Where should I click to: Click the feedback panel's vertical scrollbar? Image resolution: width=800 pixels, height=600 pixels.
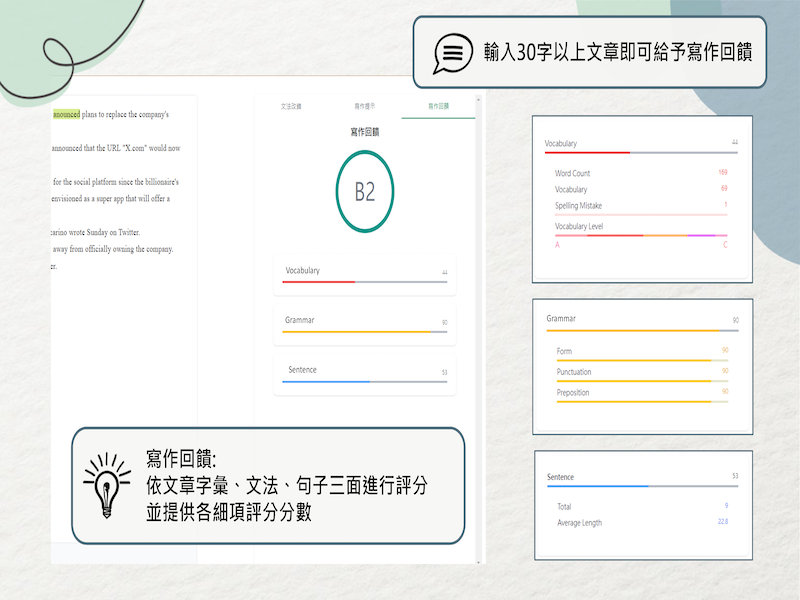coord(479,300)
